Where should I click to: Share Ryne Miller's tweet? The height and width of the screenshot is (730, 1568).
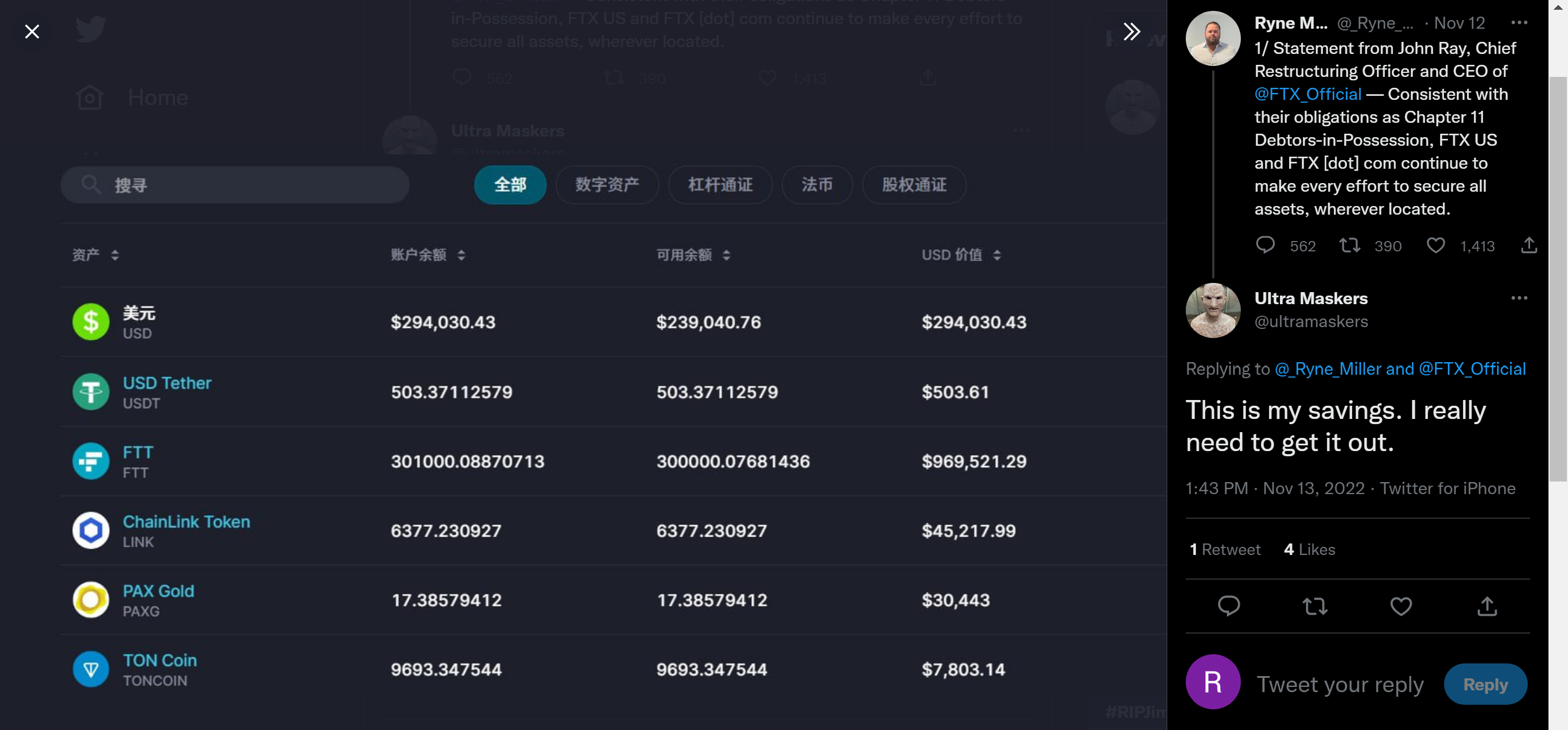pyautogui.click(x=1528, y=246)
